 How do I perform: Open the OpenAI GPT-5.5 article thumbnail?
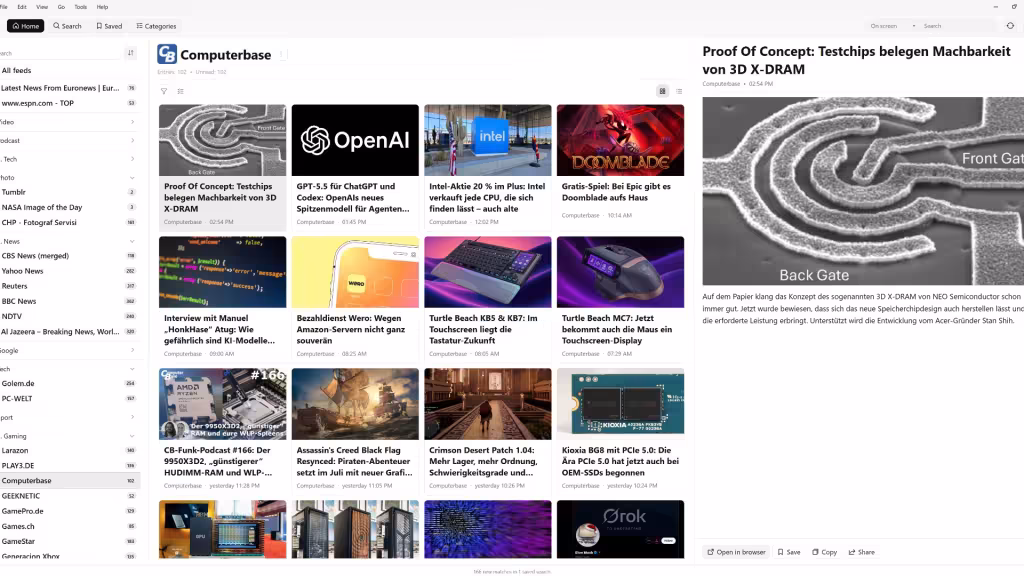(x=355, y=140)
